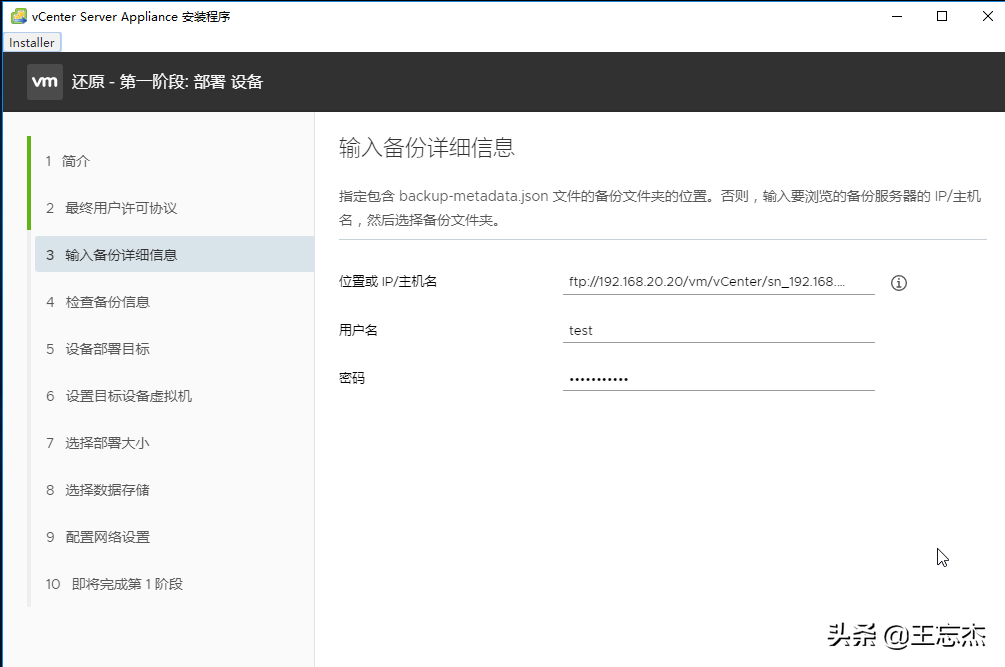Click the 用户名 label
The image size is (1005, 667).
(358, 330)
